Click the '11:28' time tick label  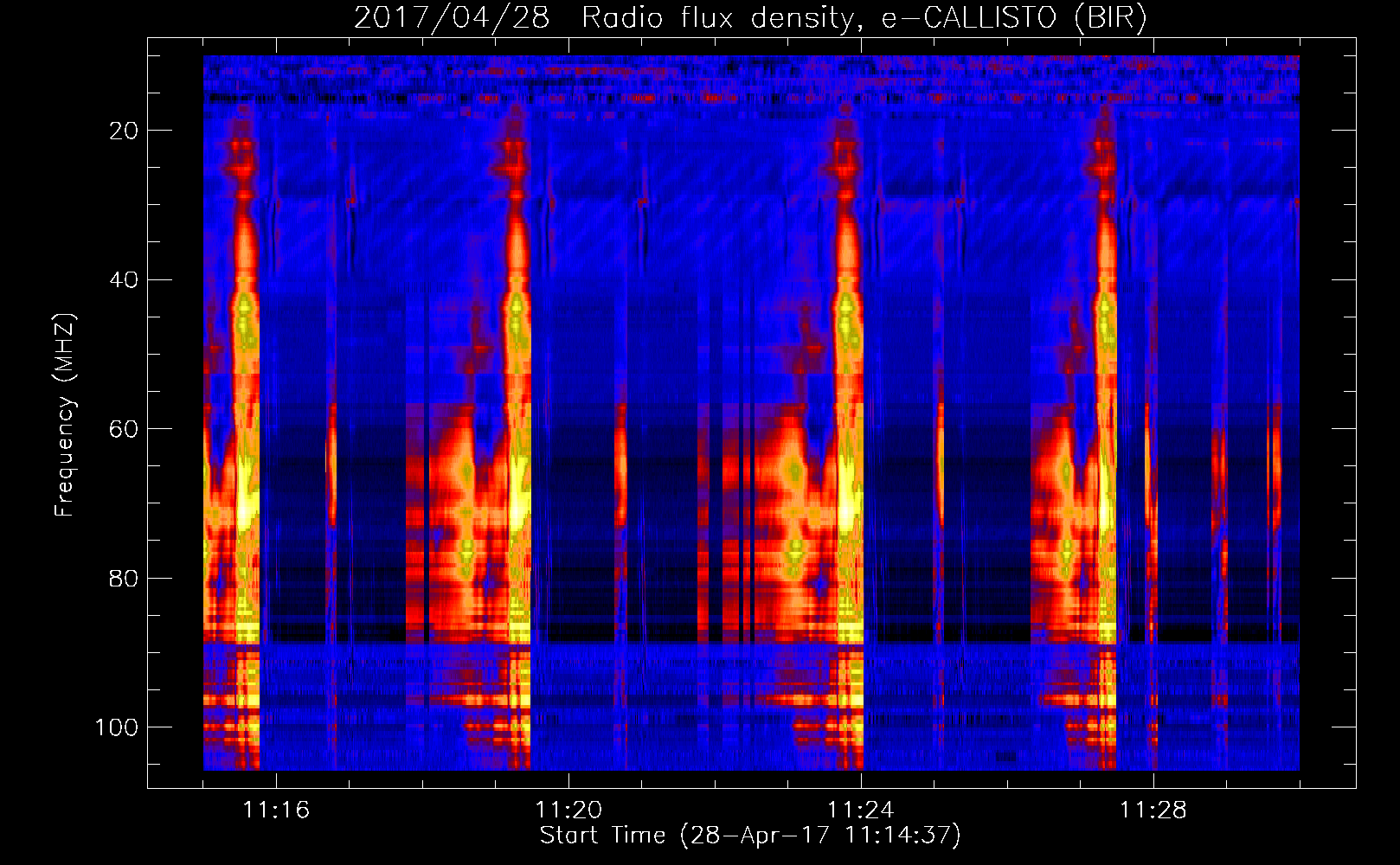pyautogui.click(x=1153, y=811)
